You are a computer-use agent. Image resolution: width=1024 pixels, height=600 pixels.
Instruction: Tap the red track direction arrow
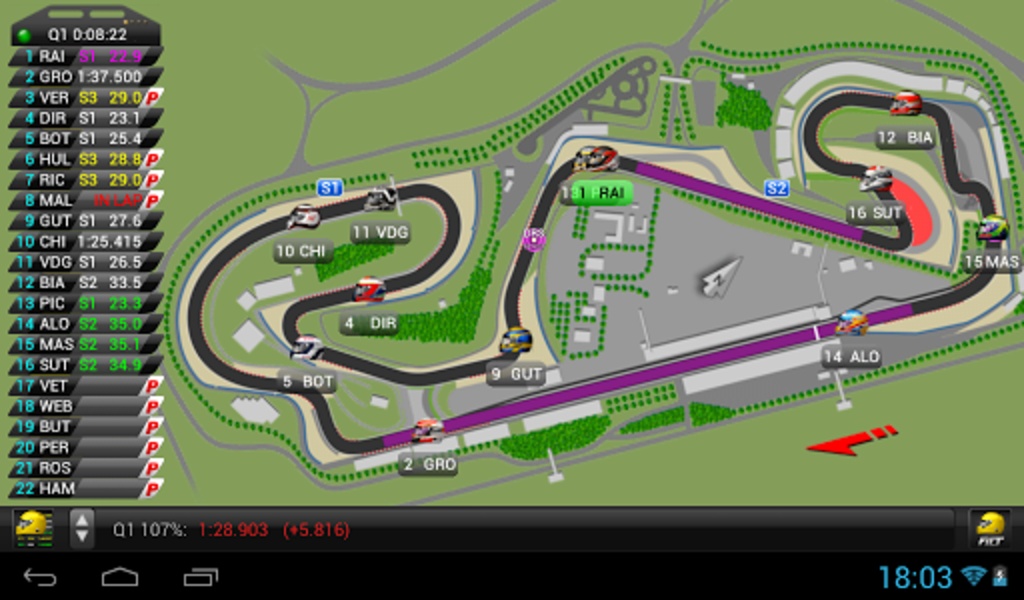[852, 441]
